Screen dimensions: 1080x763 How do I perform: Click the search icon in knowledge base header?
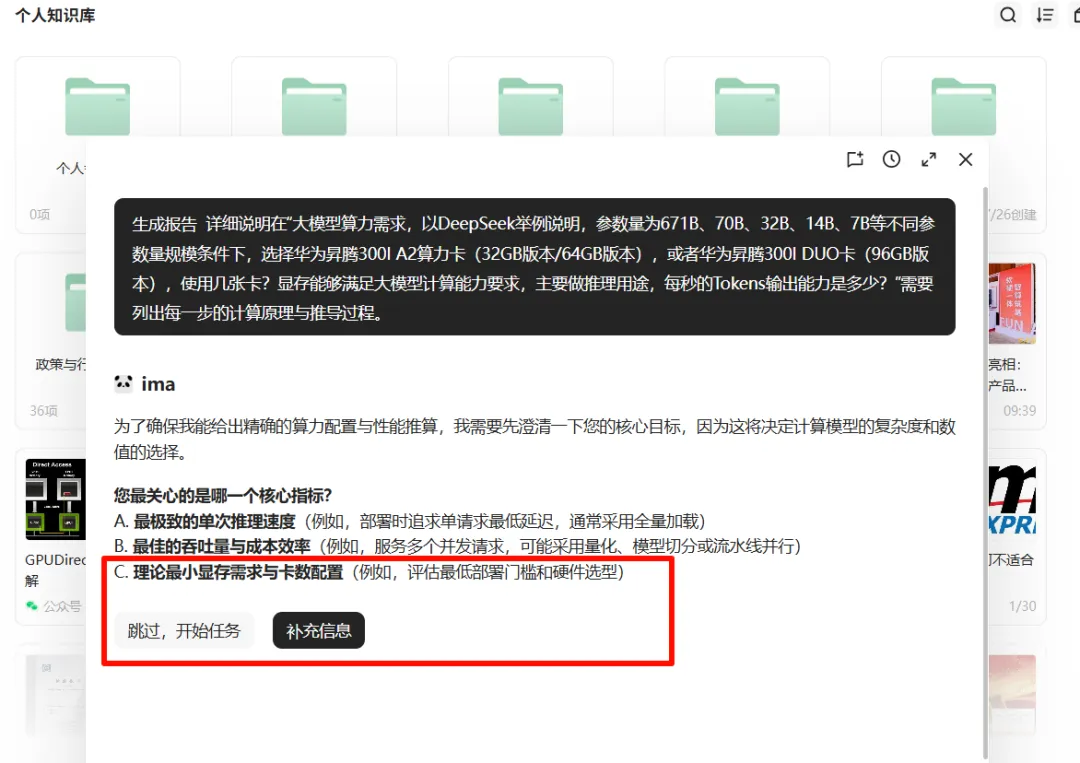[x=1008, y=14]
